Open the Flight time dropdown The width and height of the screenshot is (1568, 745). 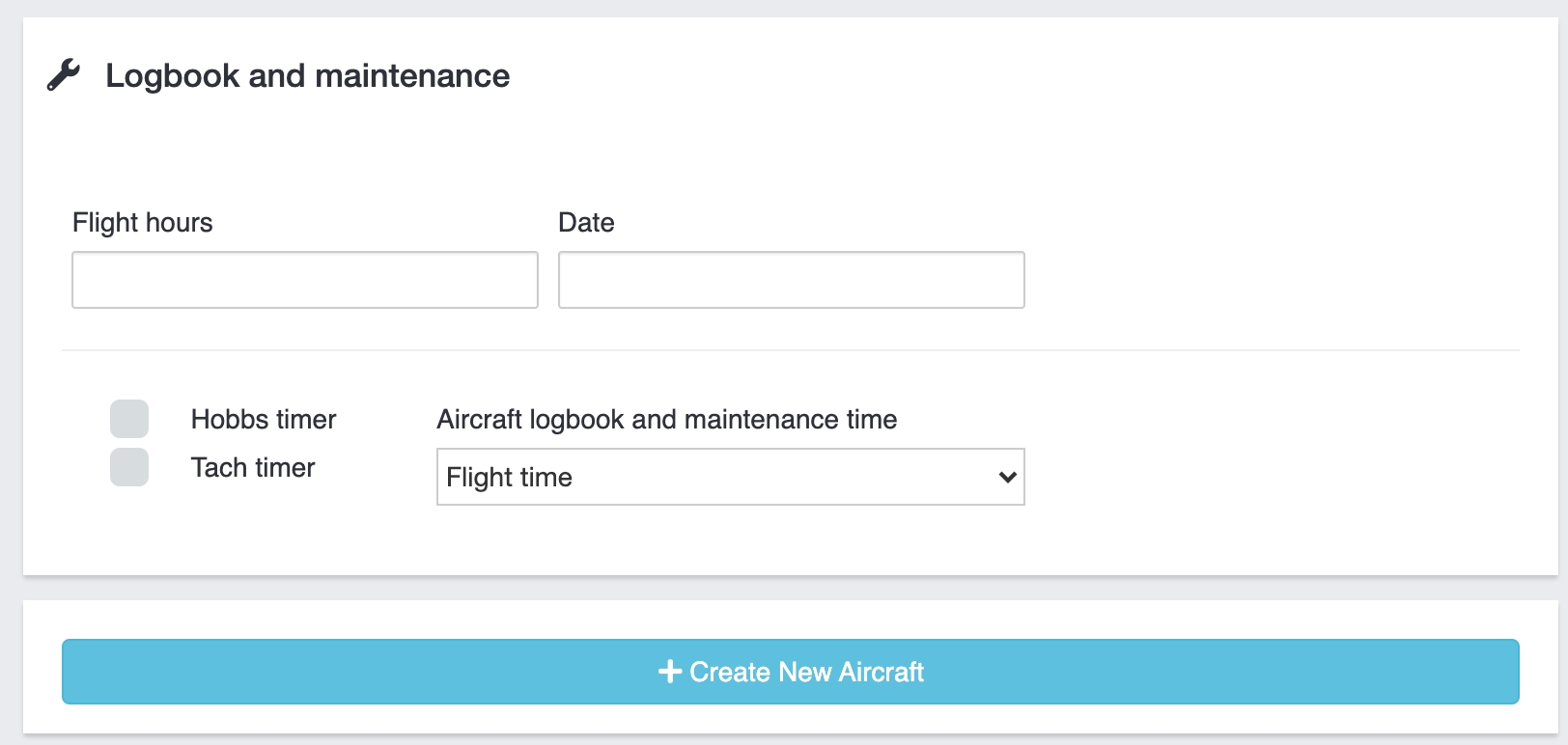pyautogui.click(x=730, y=477)
